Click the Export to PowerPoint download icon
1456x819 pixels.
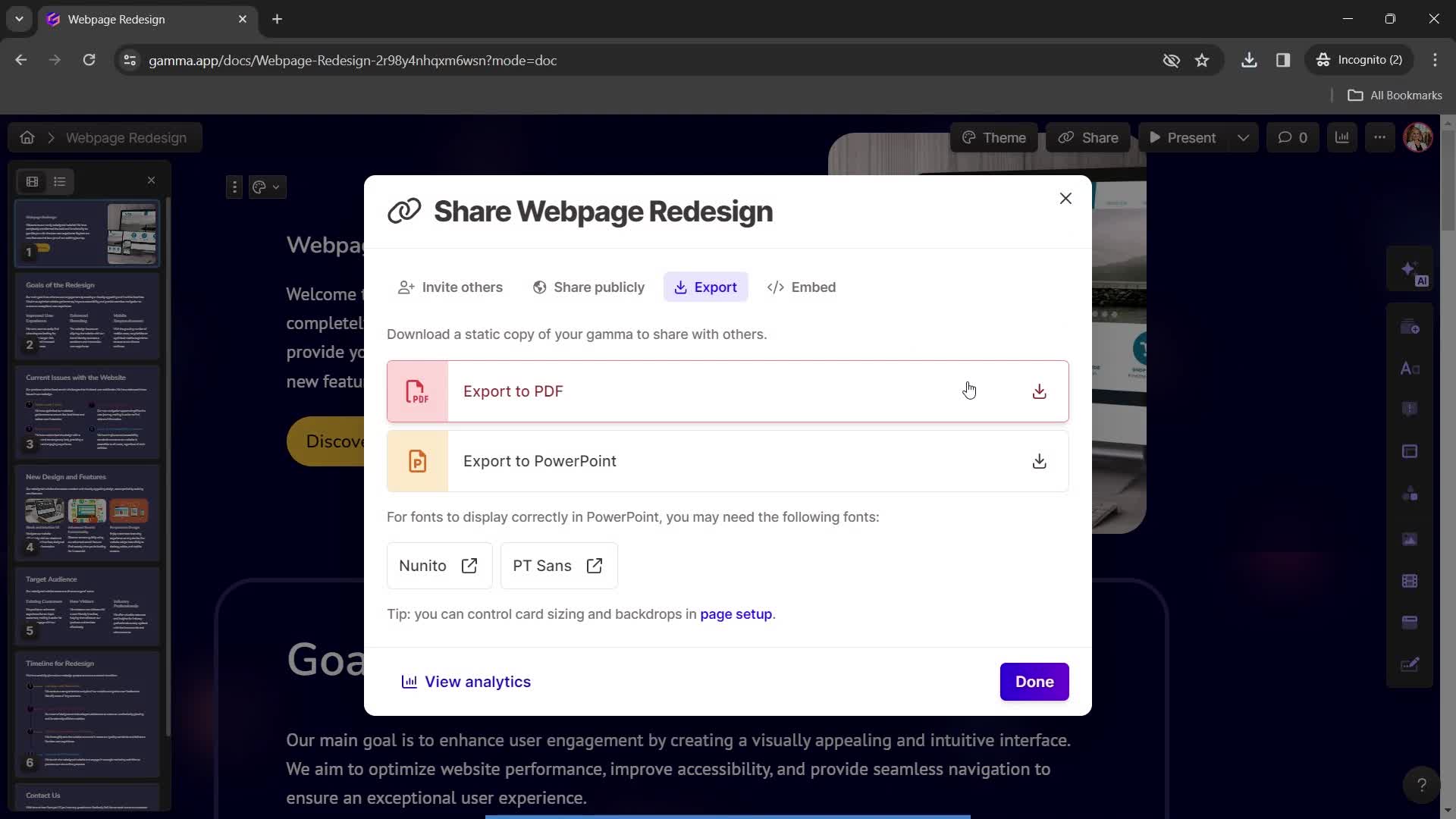1039,461
